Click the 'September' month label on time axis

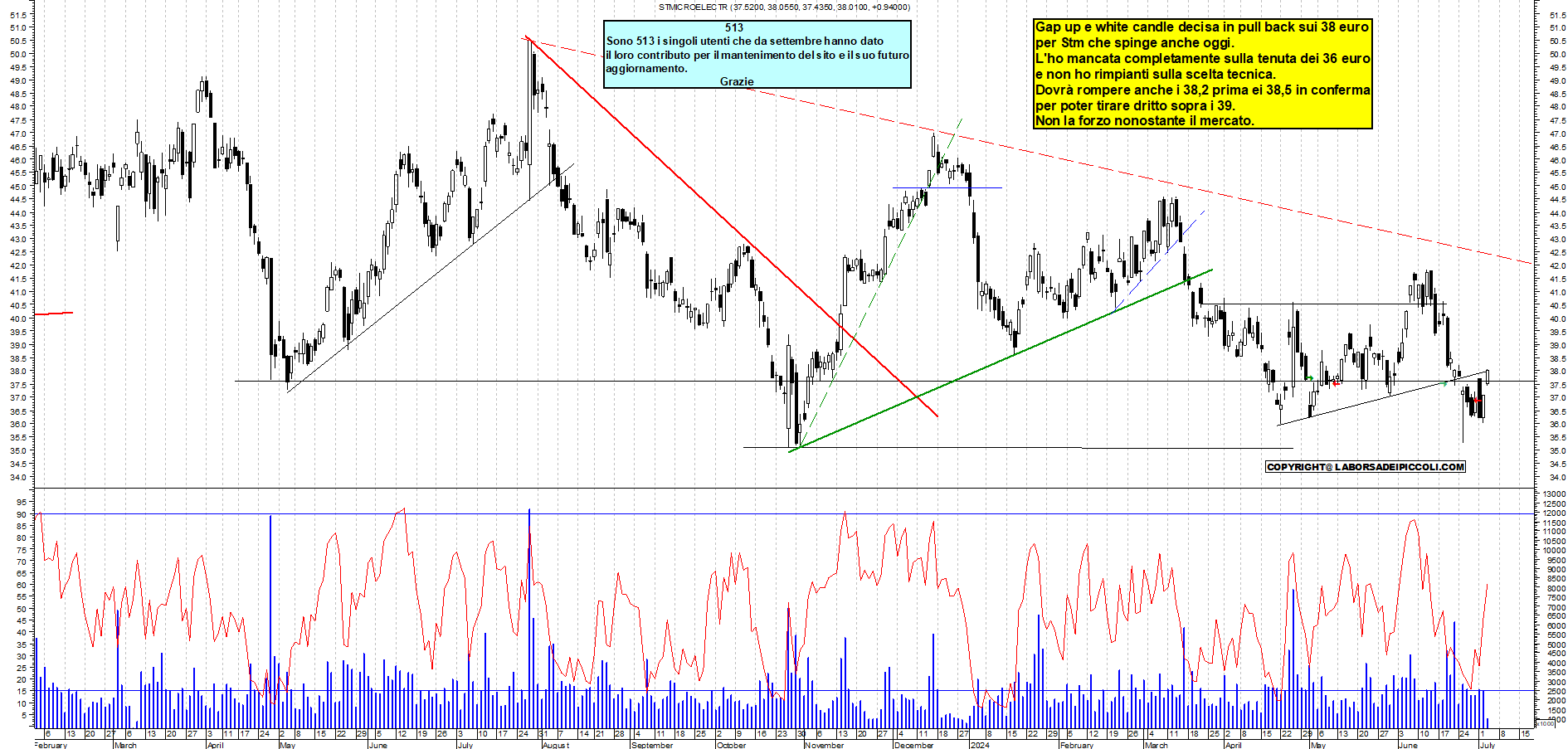pyautogui.click(x=652, y=745)
